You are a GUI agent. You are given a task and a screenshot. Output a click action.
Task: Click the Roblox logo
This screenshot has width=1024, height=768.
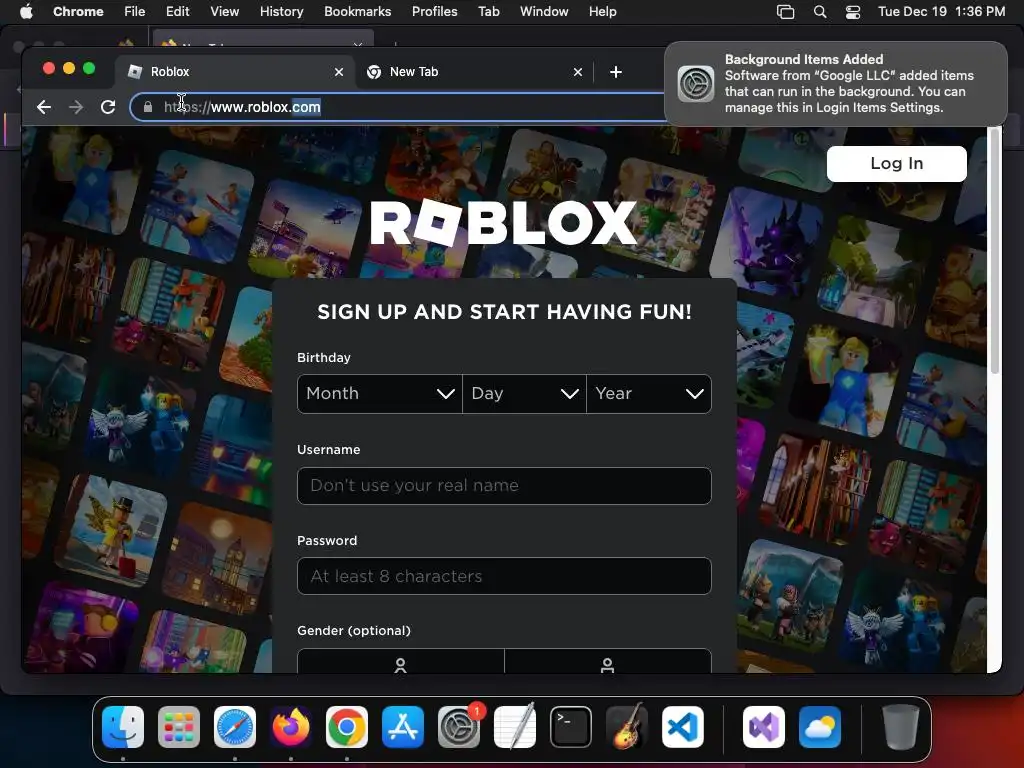(x=504, y=223)
